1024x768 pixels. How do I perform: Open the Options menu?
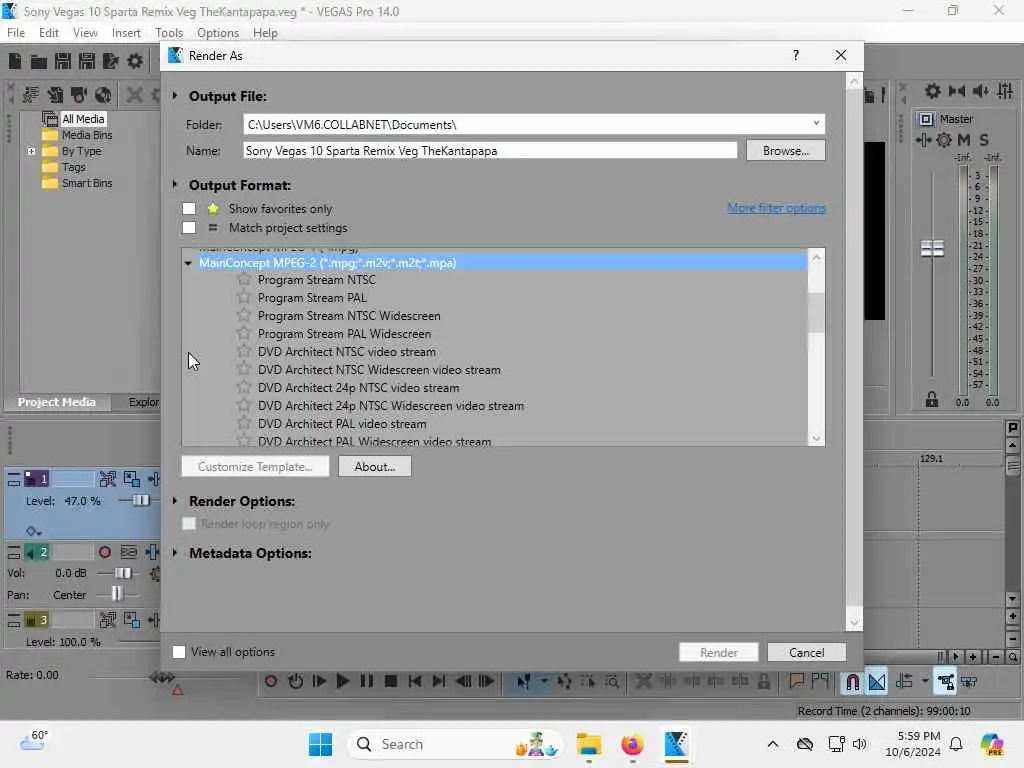(218, 33)
